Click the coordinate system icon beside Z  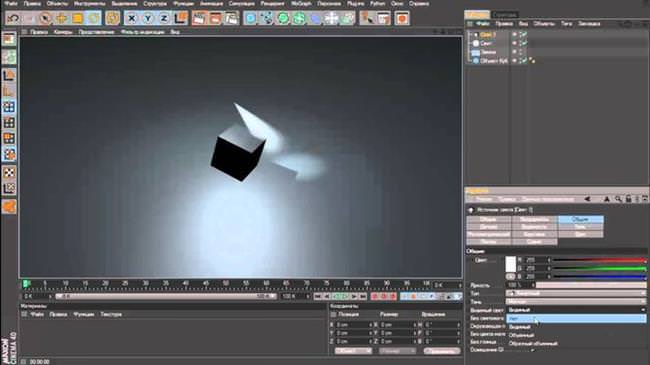tap(180, 18)
